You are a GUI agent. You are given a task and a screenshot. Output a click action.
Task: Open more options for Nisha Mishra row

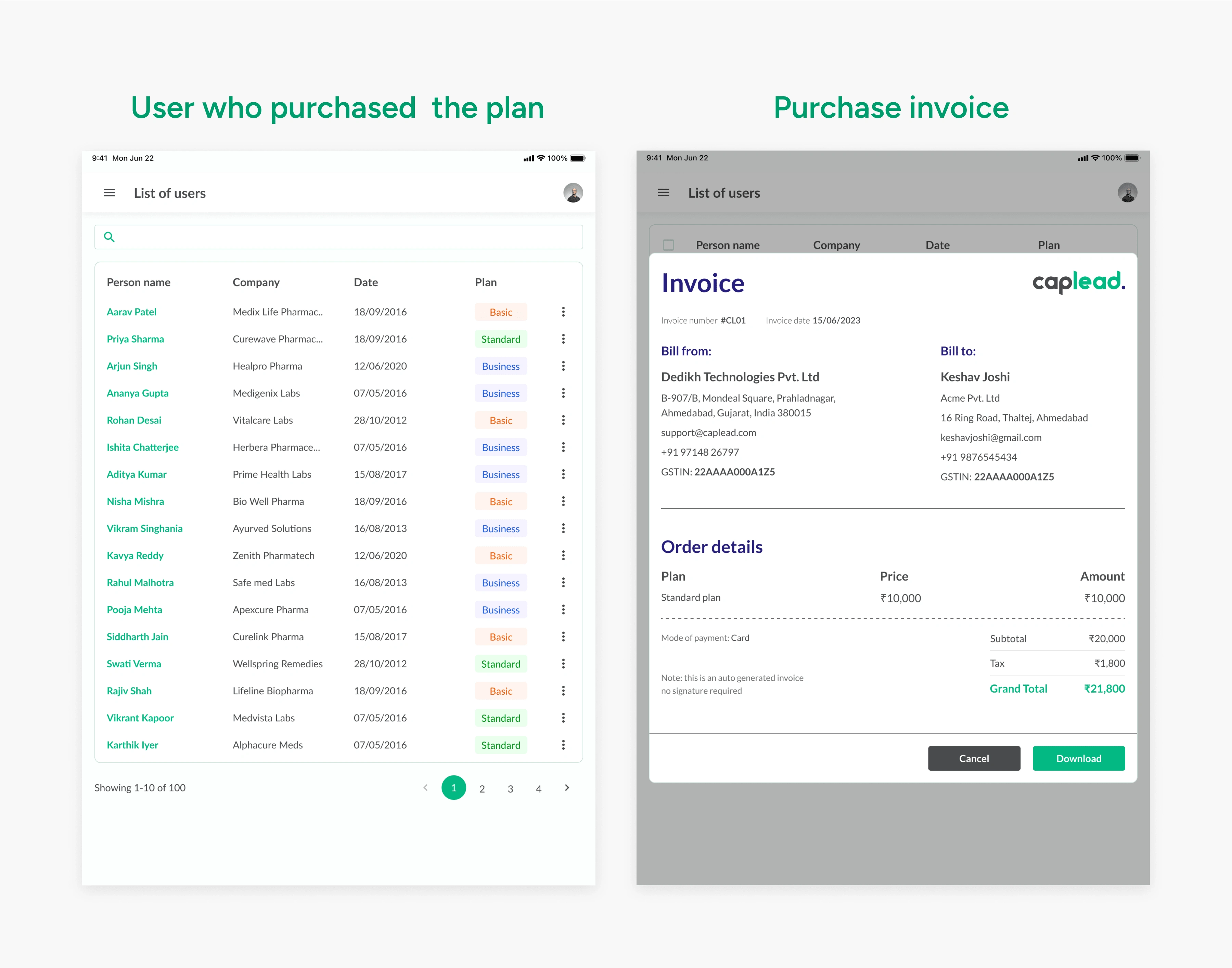pos(563,501)
